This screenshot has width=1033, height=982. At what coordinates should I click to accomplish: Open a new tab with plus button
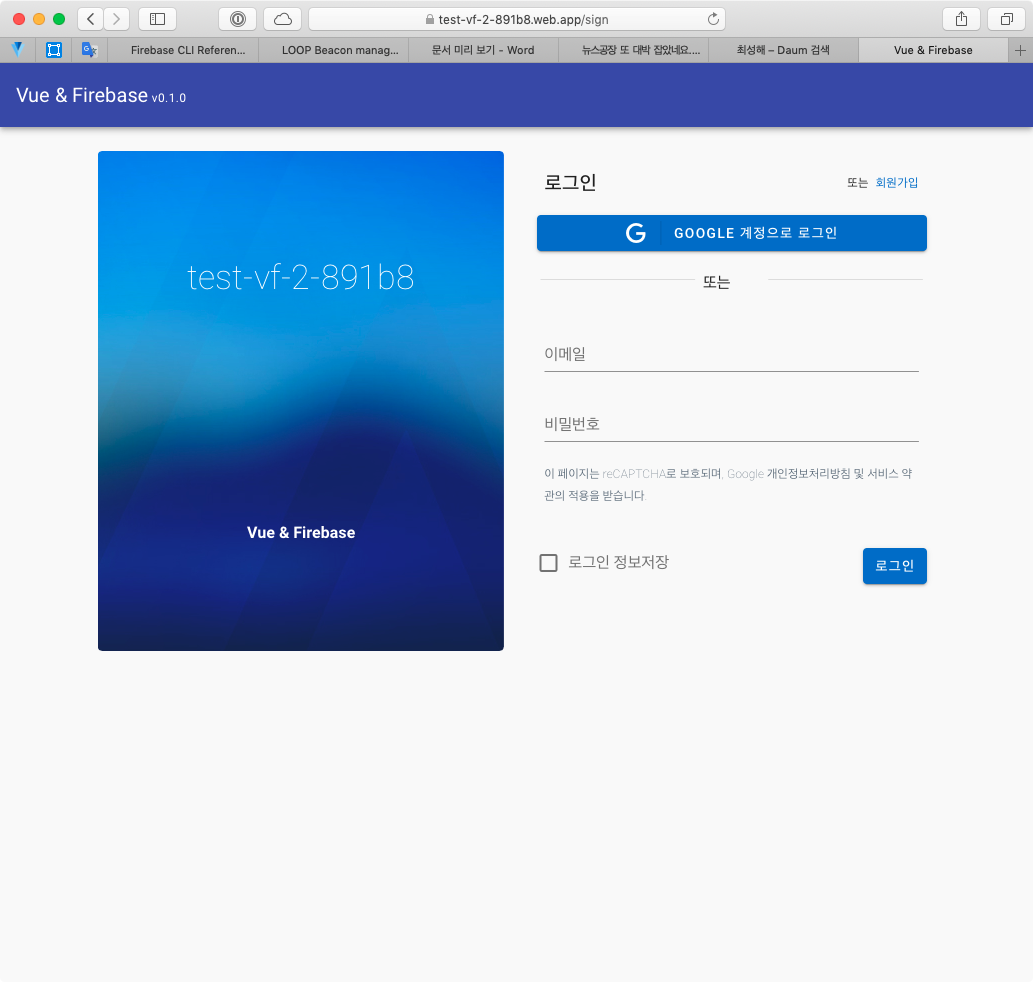[1020, 50]
